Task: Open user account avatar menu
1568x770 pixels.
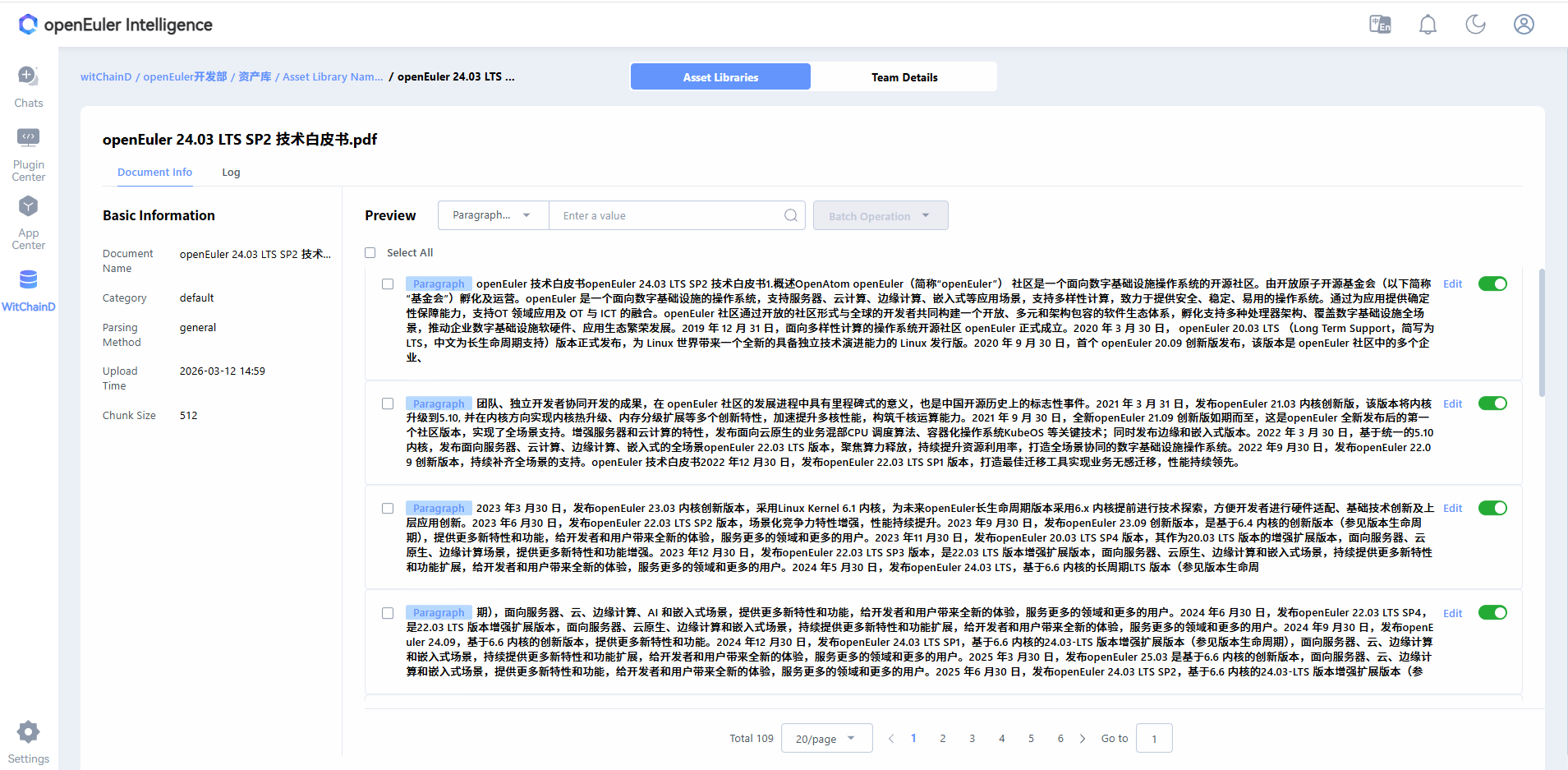Action: pyautogui.click(x=1524, y=25)
